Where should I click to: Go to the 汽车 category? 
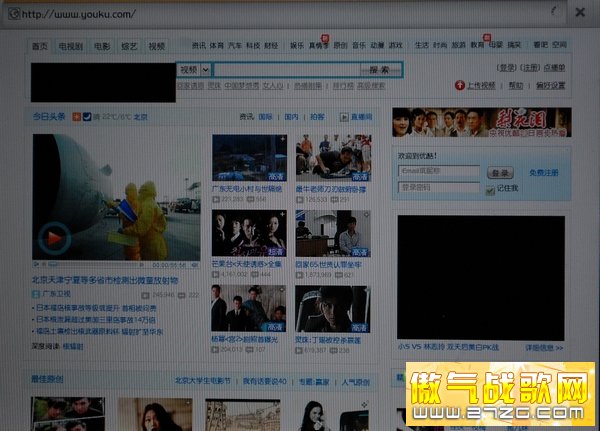(x=235, y=45)
